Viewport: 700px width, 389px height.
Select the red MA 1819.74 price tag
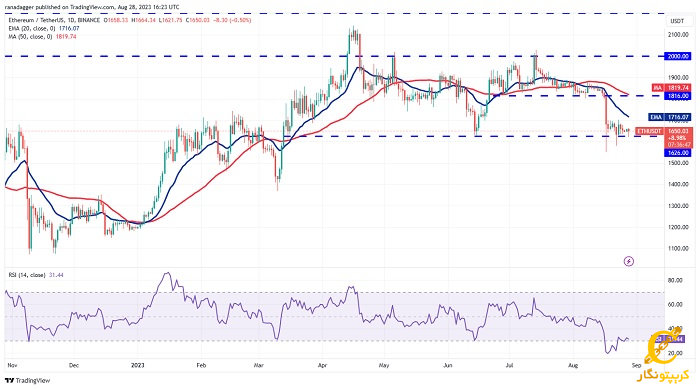pos(671,88)
